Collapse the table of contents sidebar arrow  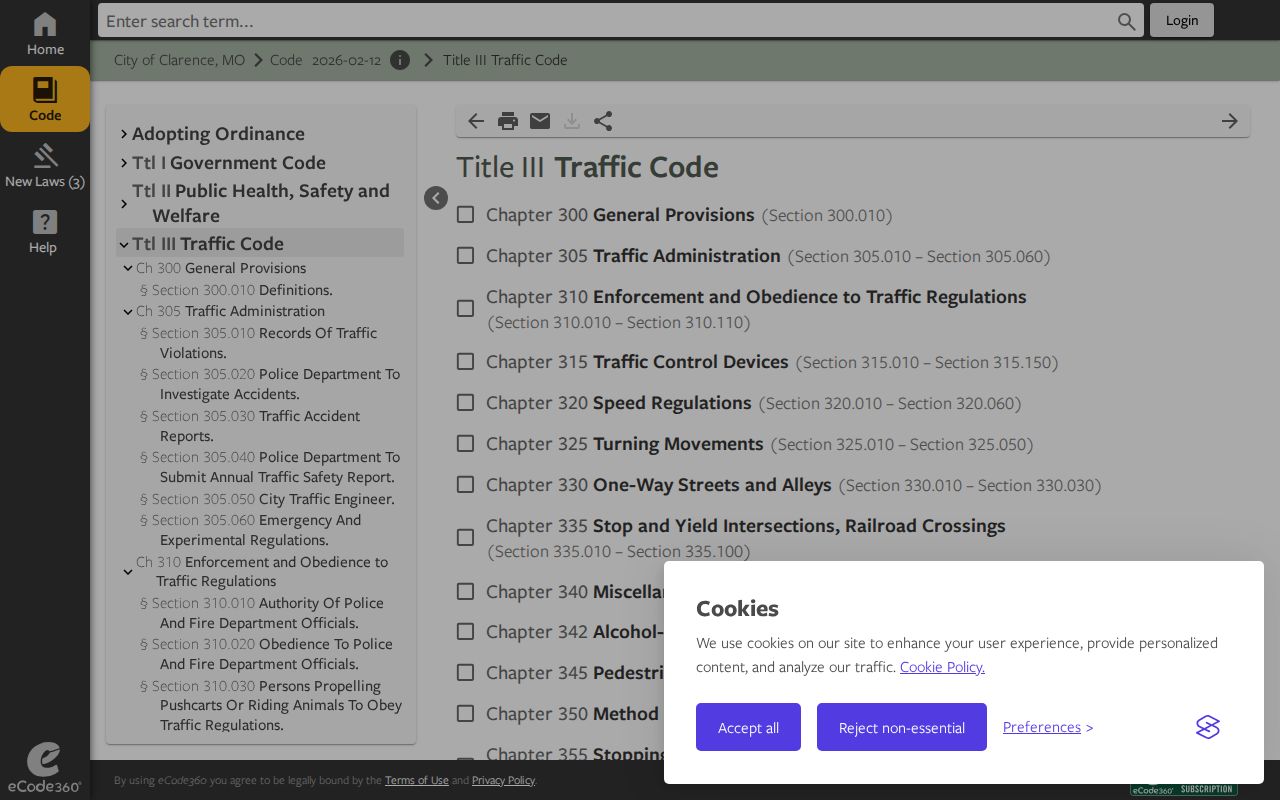(x=436, y=198)
